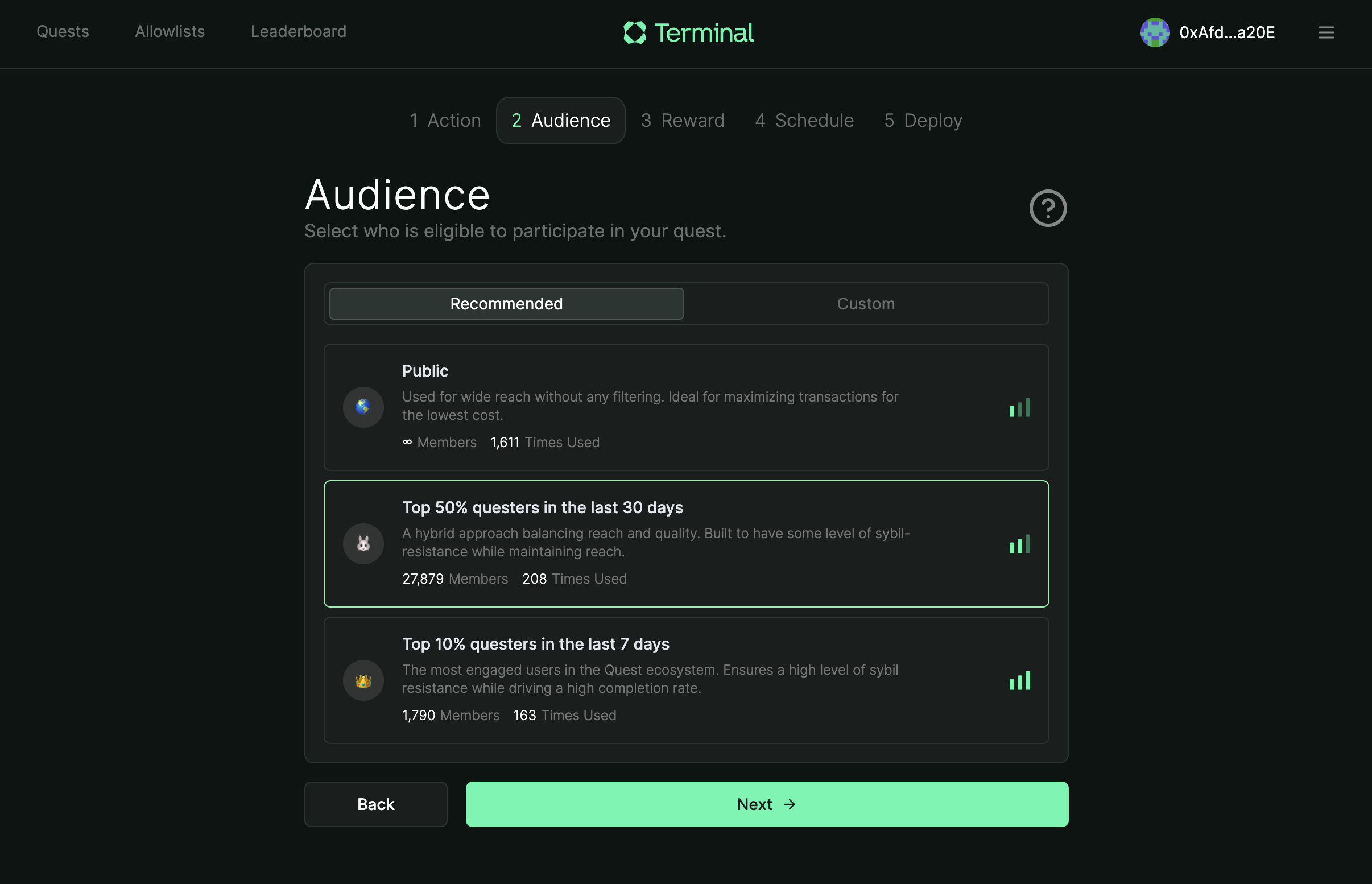The width and height of the screenshot is (1372, 884).
Task: Select Top 50% questers in last 30 days
Action: pyautogui.click(x=685, y=544)
